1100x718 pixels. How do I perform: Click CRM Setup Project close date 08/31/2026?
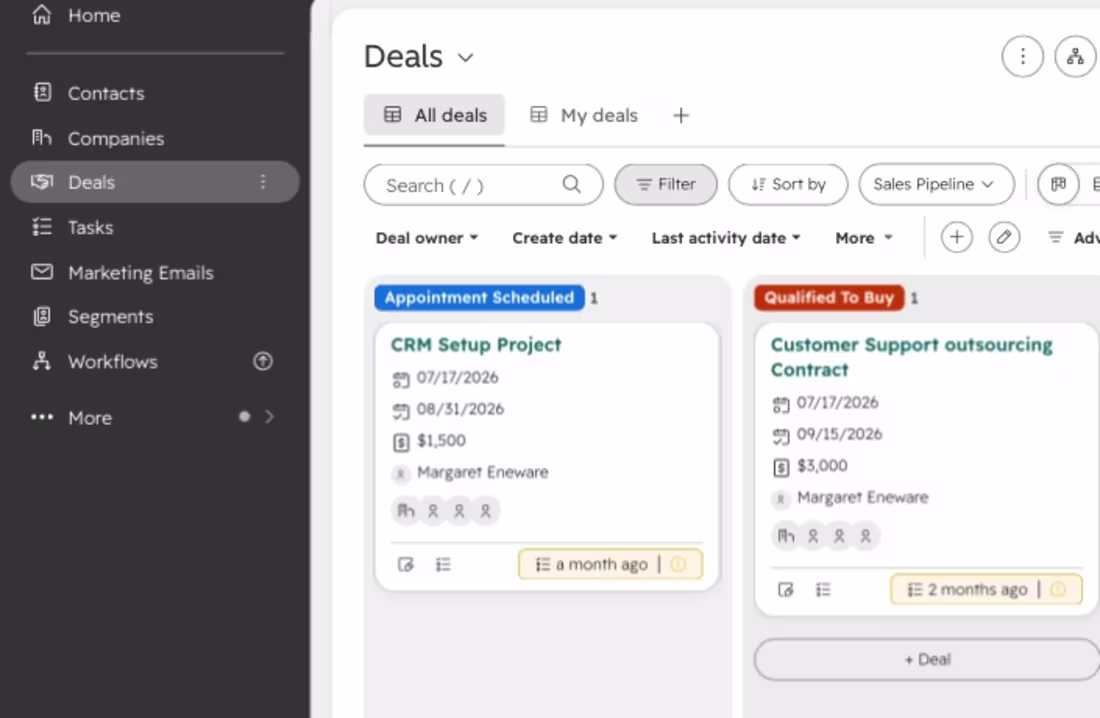[x=460, y=409]
